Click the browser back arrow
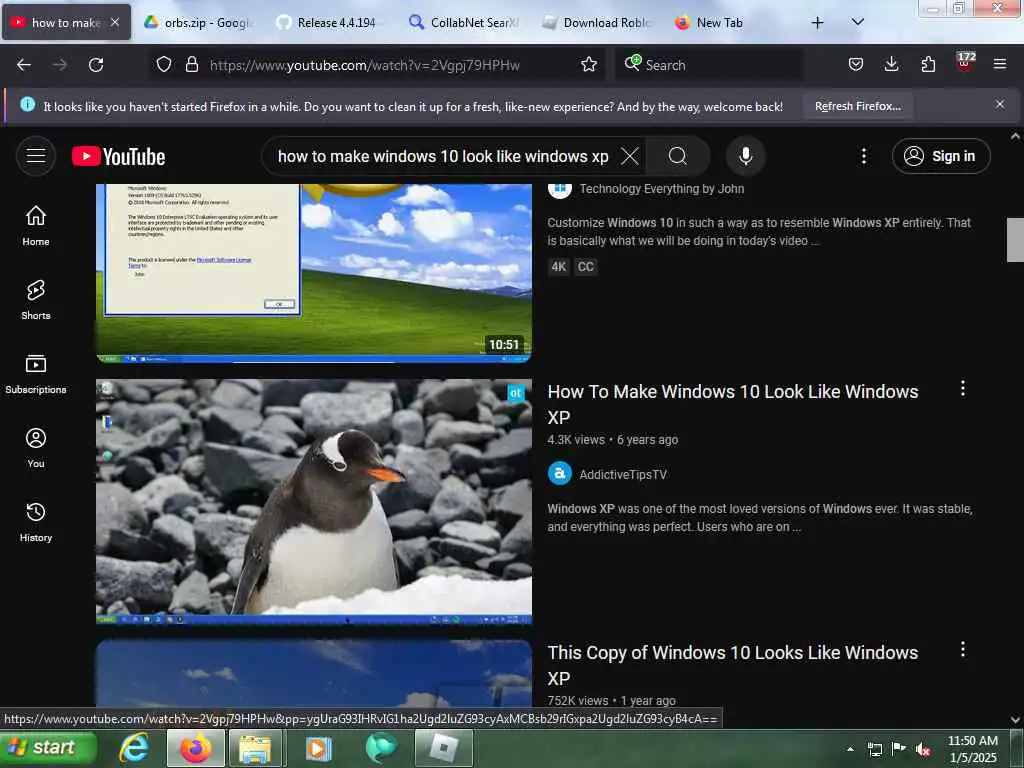Screen dimensions: 1024x768 tap(24, 65)
